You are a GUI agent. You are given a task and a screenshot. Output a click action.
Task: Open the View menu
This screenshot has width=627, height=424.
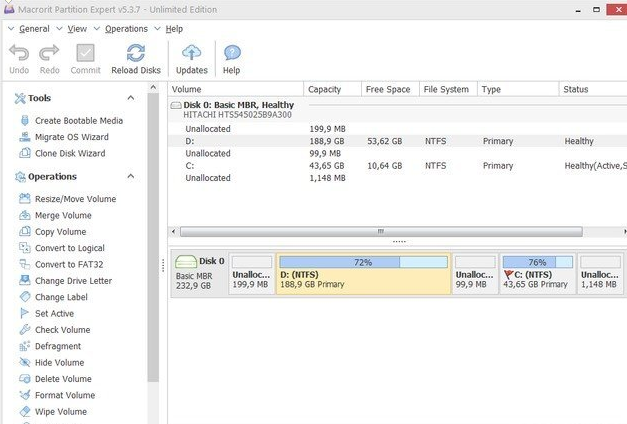pyautogui.click(x=77, y=29)
